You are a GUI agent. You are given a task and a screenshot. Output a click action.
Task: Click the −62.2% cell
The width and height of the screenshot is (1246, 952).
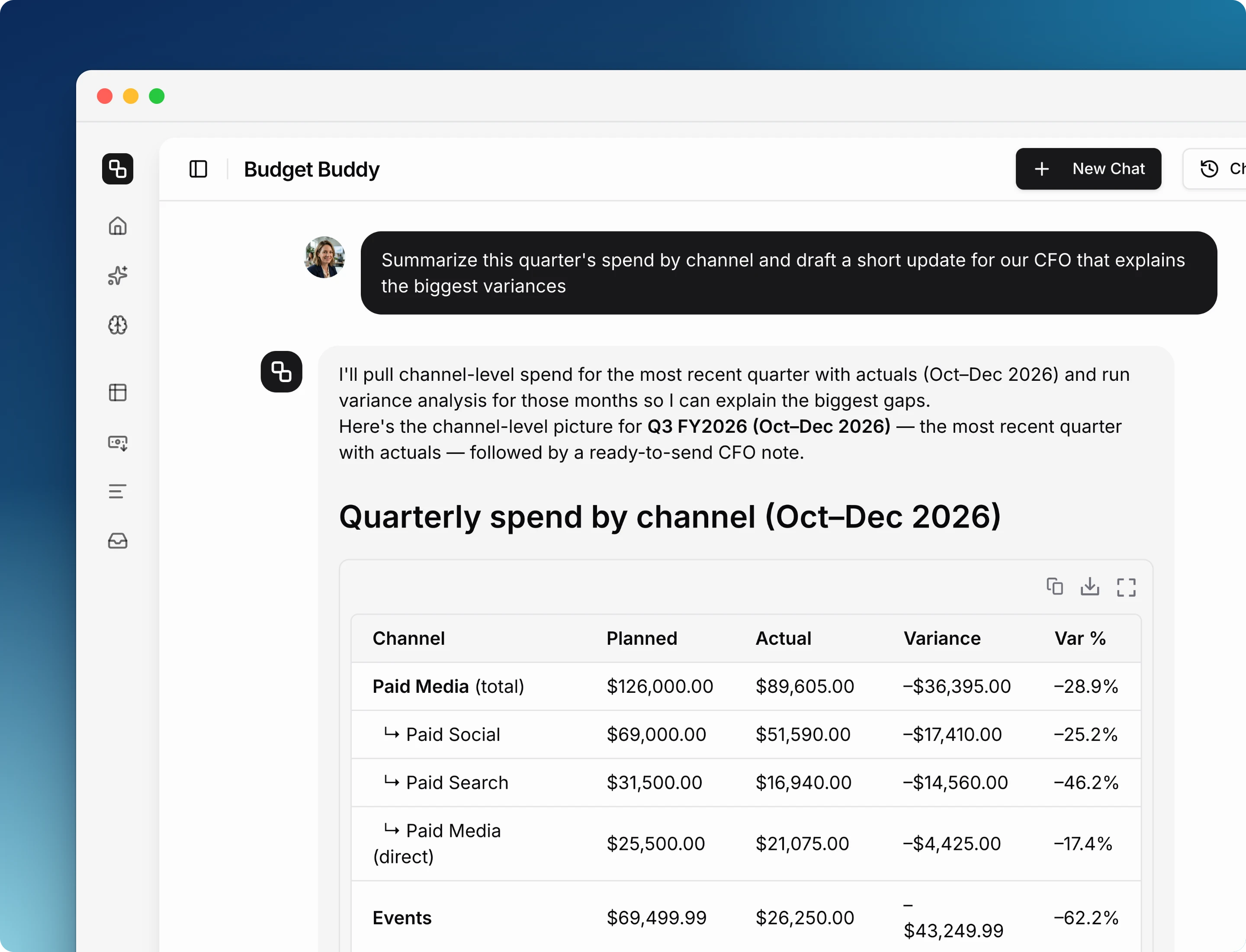point(1085,918)
